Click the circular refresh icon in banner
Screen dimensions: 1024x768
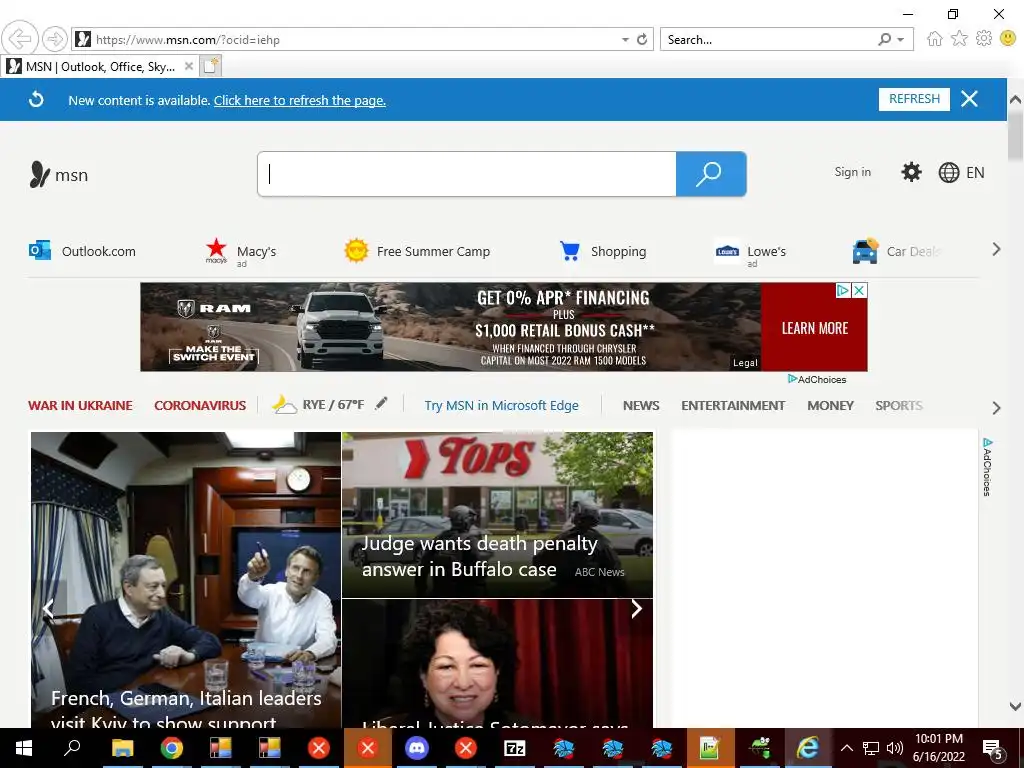37,100
